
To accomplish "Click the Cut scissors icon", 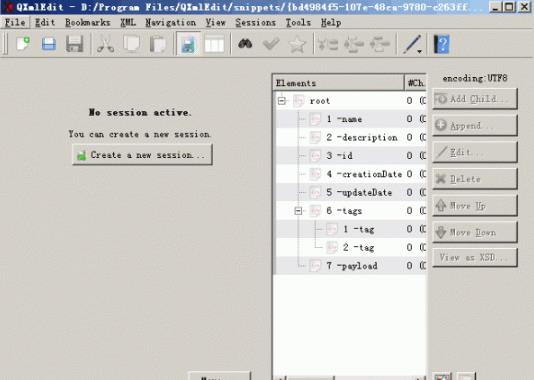I will [x=106, y=44].
